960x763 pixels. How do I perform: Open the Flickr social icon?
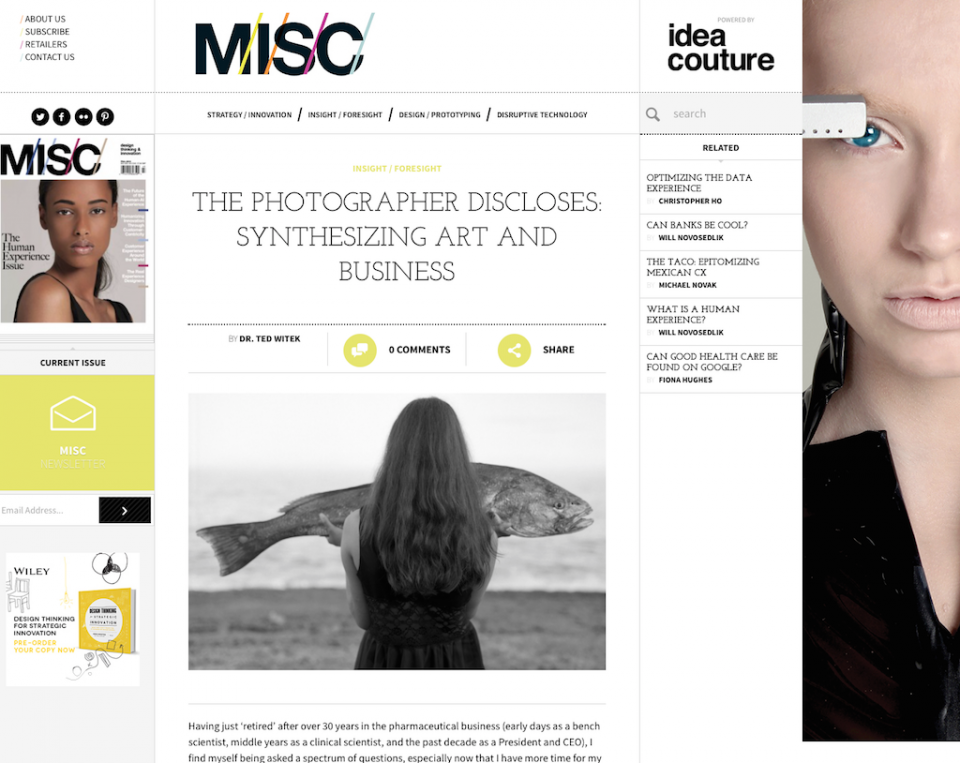[x=83, y=116]
